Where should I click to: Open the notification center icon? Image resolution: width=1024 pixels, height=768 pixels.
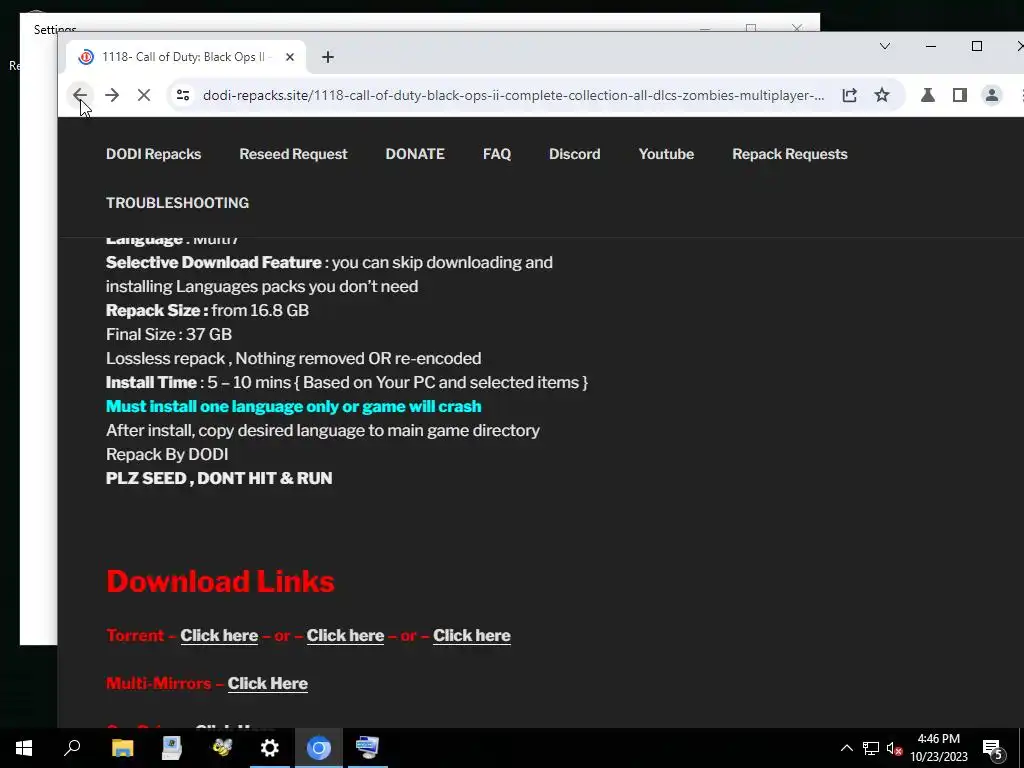(993, 749)
